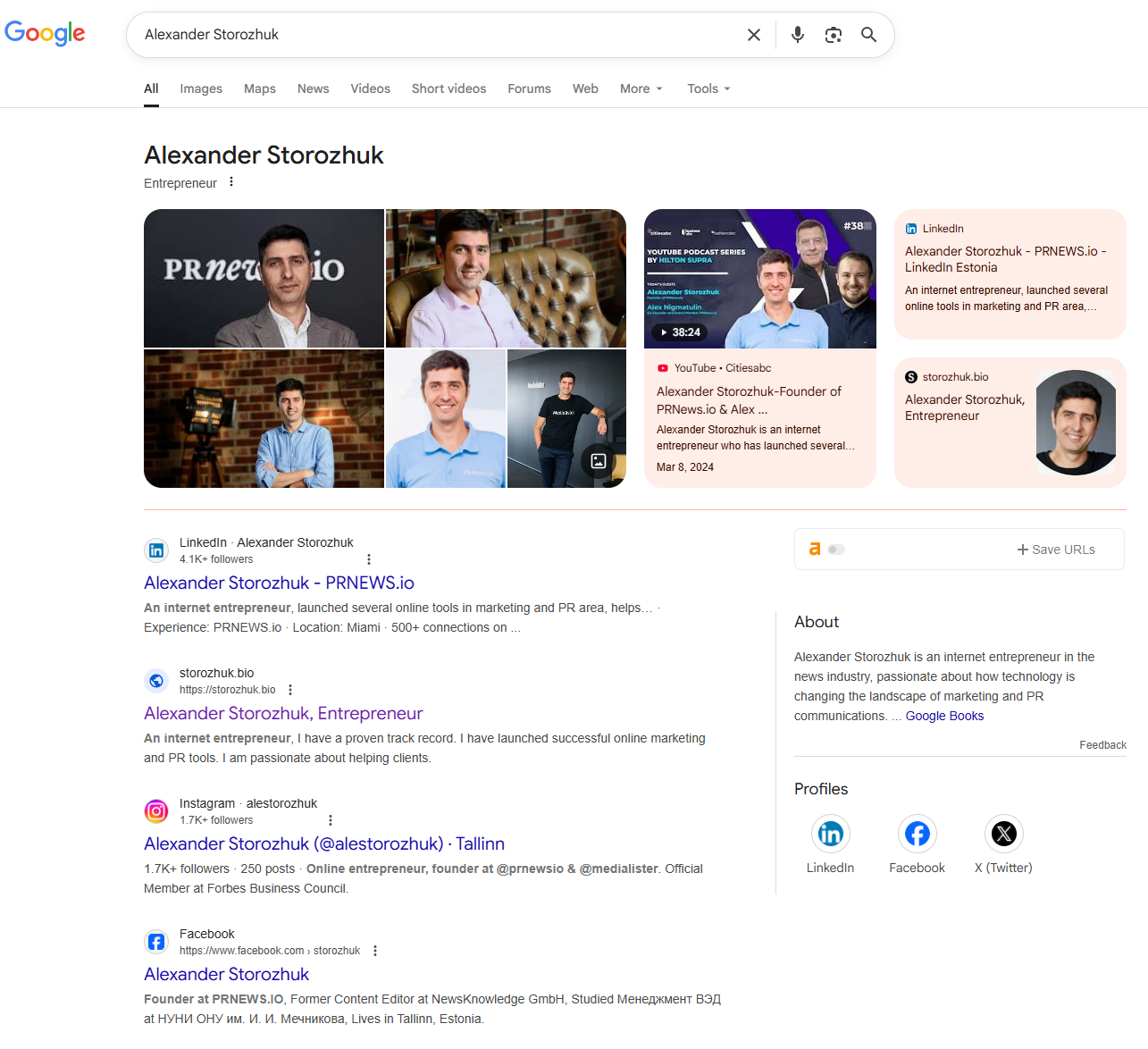Image resolution: width=1148 pixels, height=1049 pixels.
Task: Open blue polo shirt photo thumbnail
Action: 446,418
